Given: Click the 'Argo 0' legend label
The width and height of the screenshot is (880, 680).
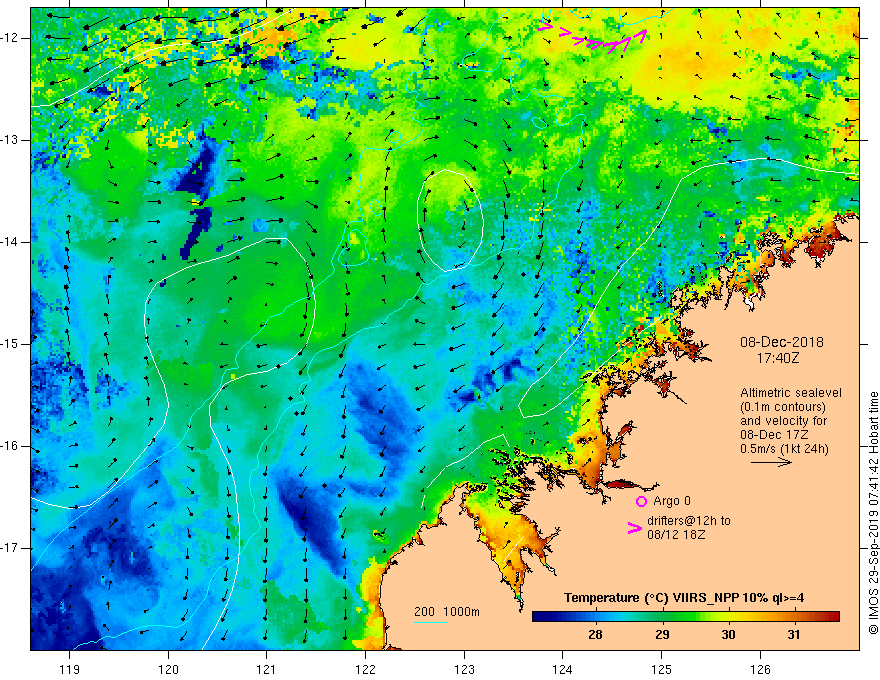Looking at the screenshot, I should [672, 501].
